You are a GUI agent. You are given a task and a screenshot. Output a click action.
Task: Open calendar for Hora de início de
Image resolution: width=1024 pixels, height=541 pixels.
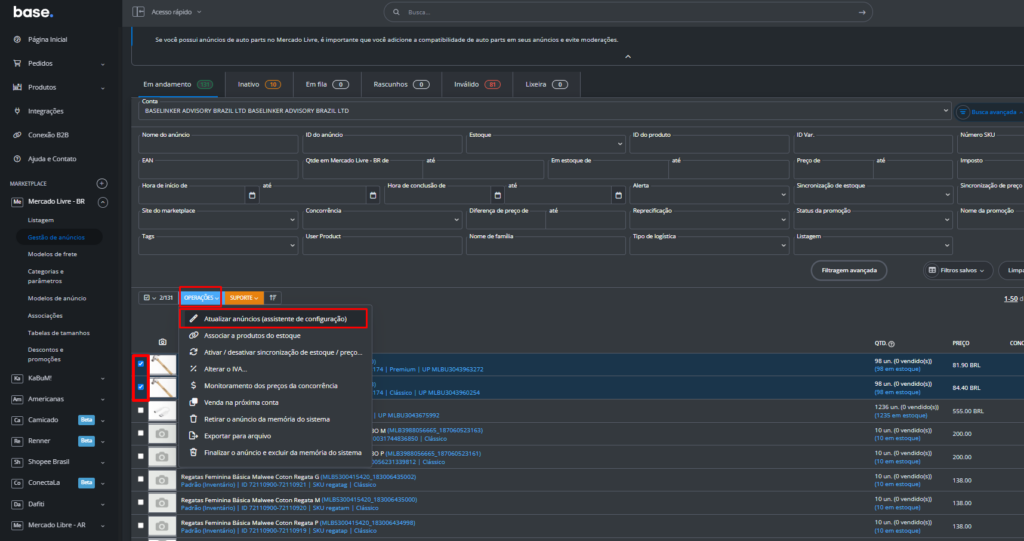click(252, 195)
